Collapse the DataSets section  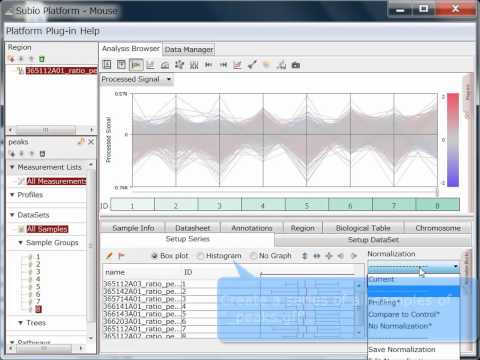click(12, 215)
